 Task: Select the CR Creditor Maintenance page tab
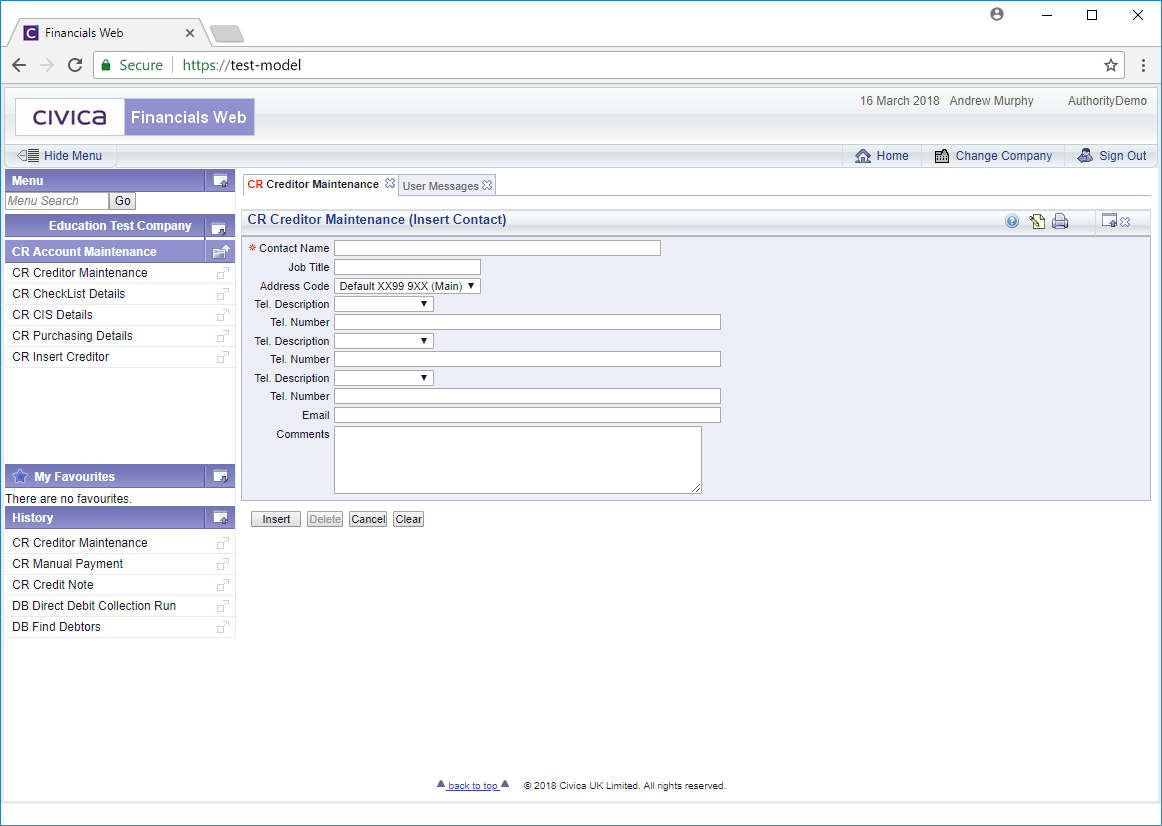pyautogui.click(x=313, y=184)
